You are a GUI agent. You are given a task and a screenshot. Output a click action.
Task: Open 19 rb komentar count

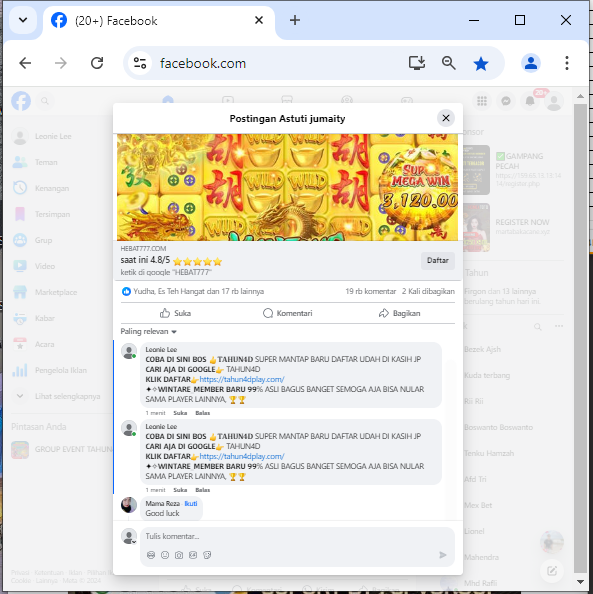point(370,291)
